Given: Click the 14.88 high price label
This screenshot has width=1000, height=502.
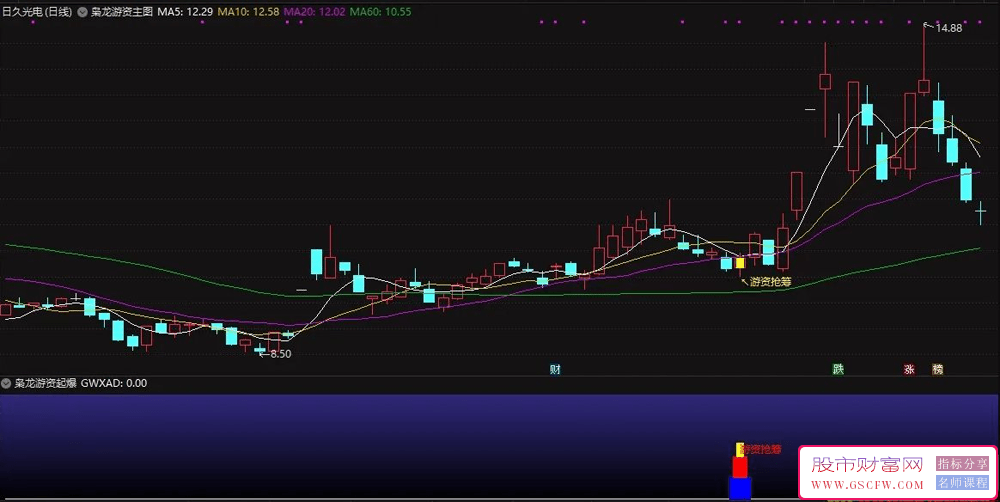Looking at the screenshot, I should (x=948, y=28).
